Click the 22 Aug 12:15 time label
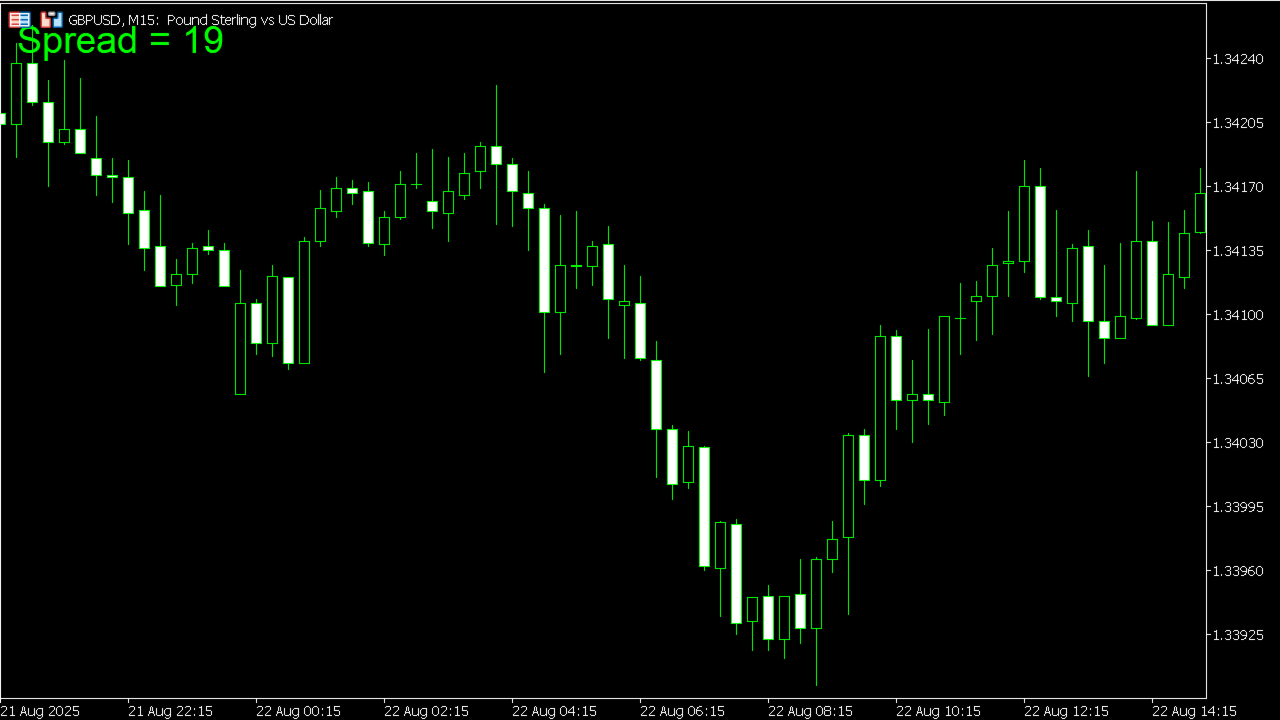The width and height of the screenshot is (1280, 720). tap(1066, 711)
